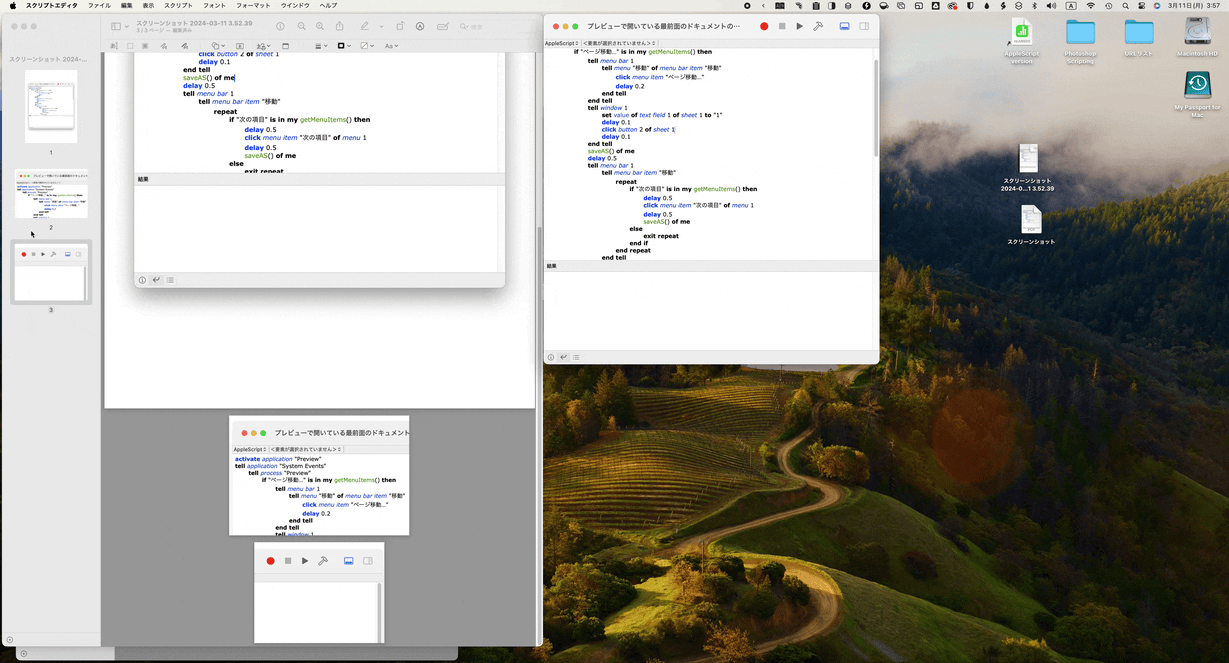This screenshot has height=663, width=1229.
Task: Click the info button in Preview toolbar
Action: (x=280, y=26)
